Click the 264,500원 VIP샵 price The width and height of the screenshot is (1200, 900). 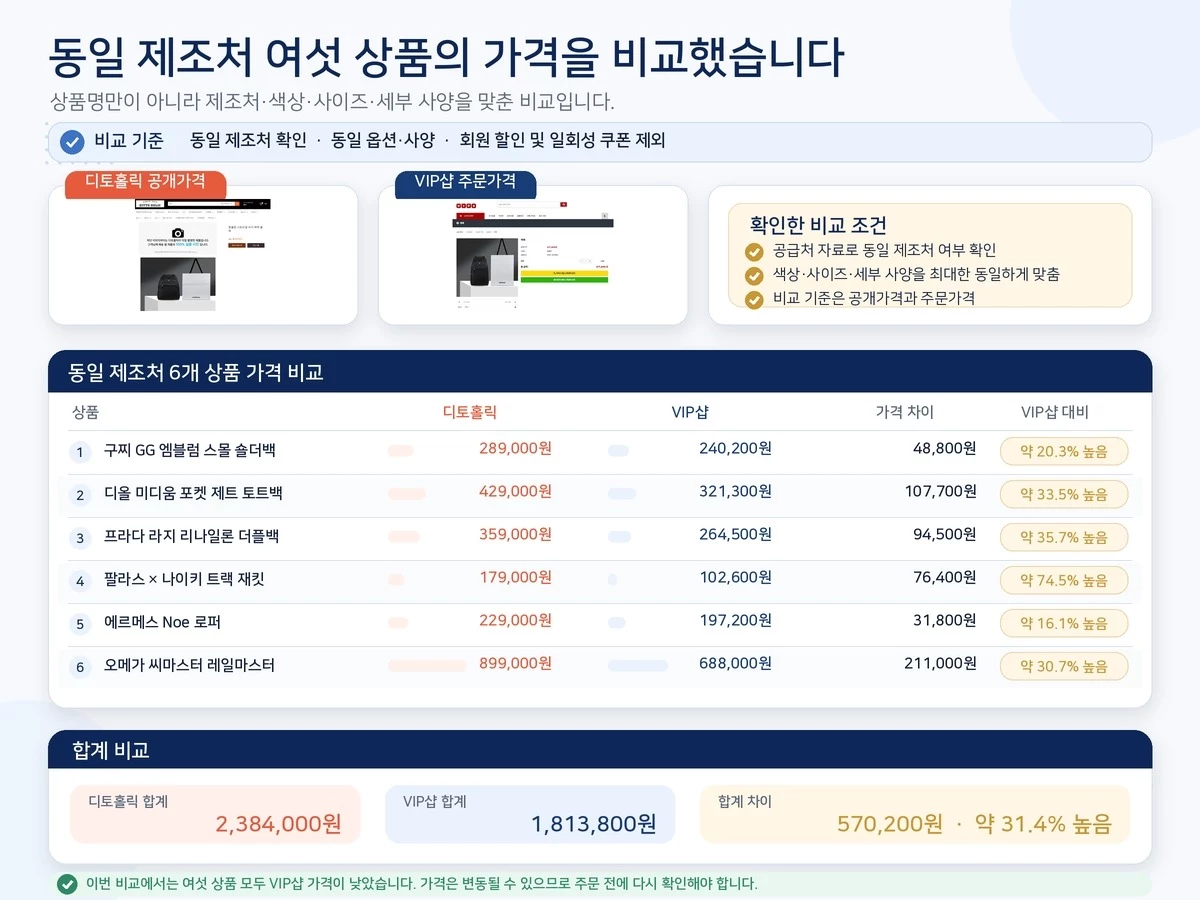tap(735, 535)
